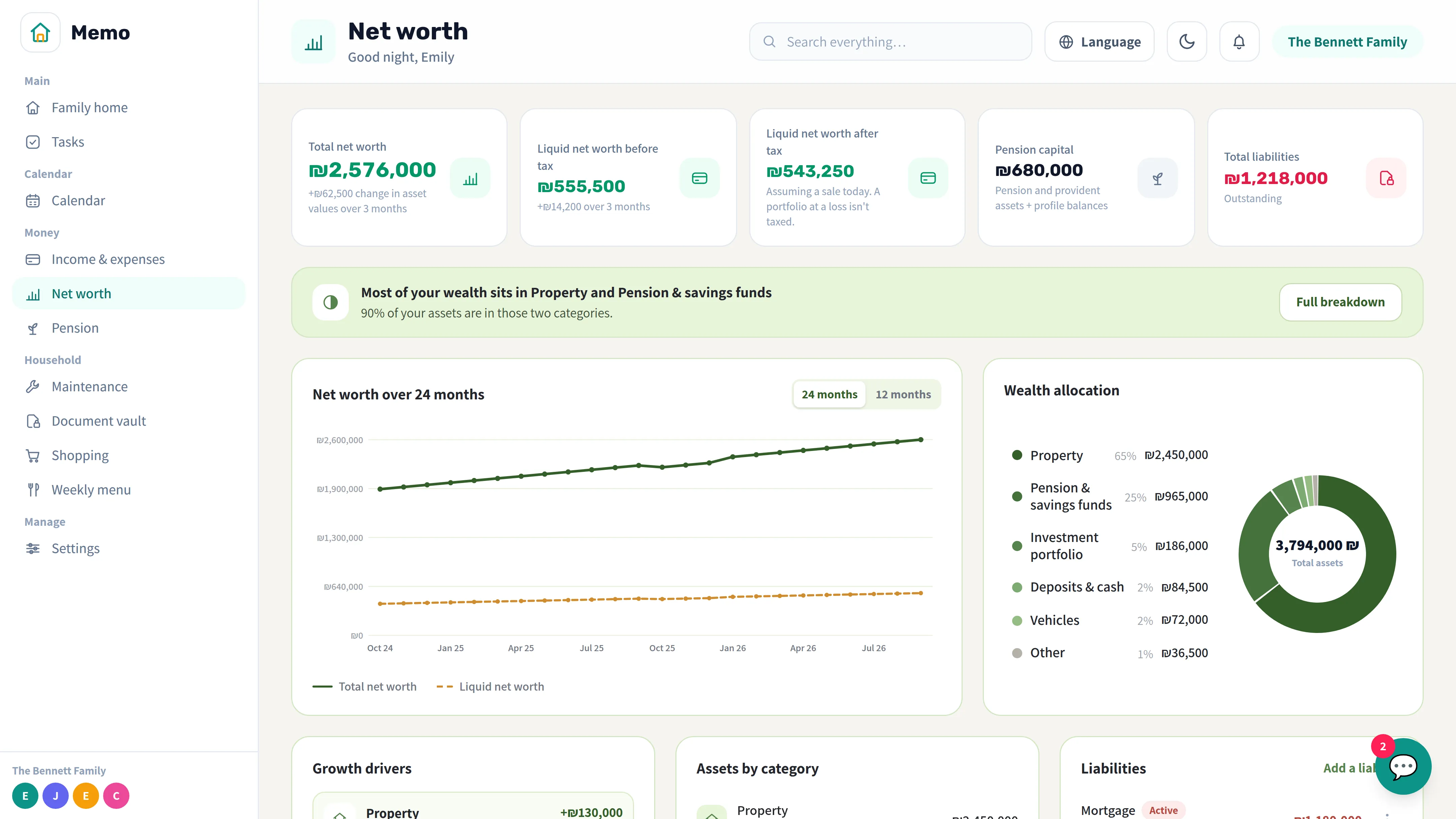Click the Total liabilities document icon
This screenshot has width=1456, height=819.
(x=1387, y=179)
